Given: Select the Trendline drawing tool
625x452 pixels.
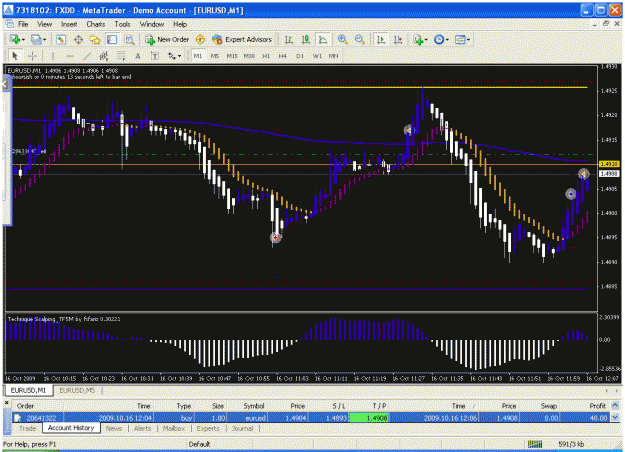Looking at the screenshot, I should coord(87,56).
